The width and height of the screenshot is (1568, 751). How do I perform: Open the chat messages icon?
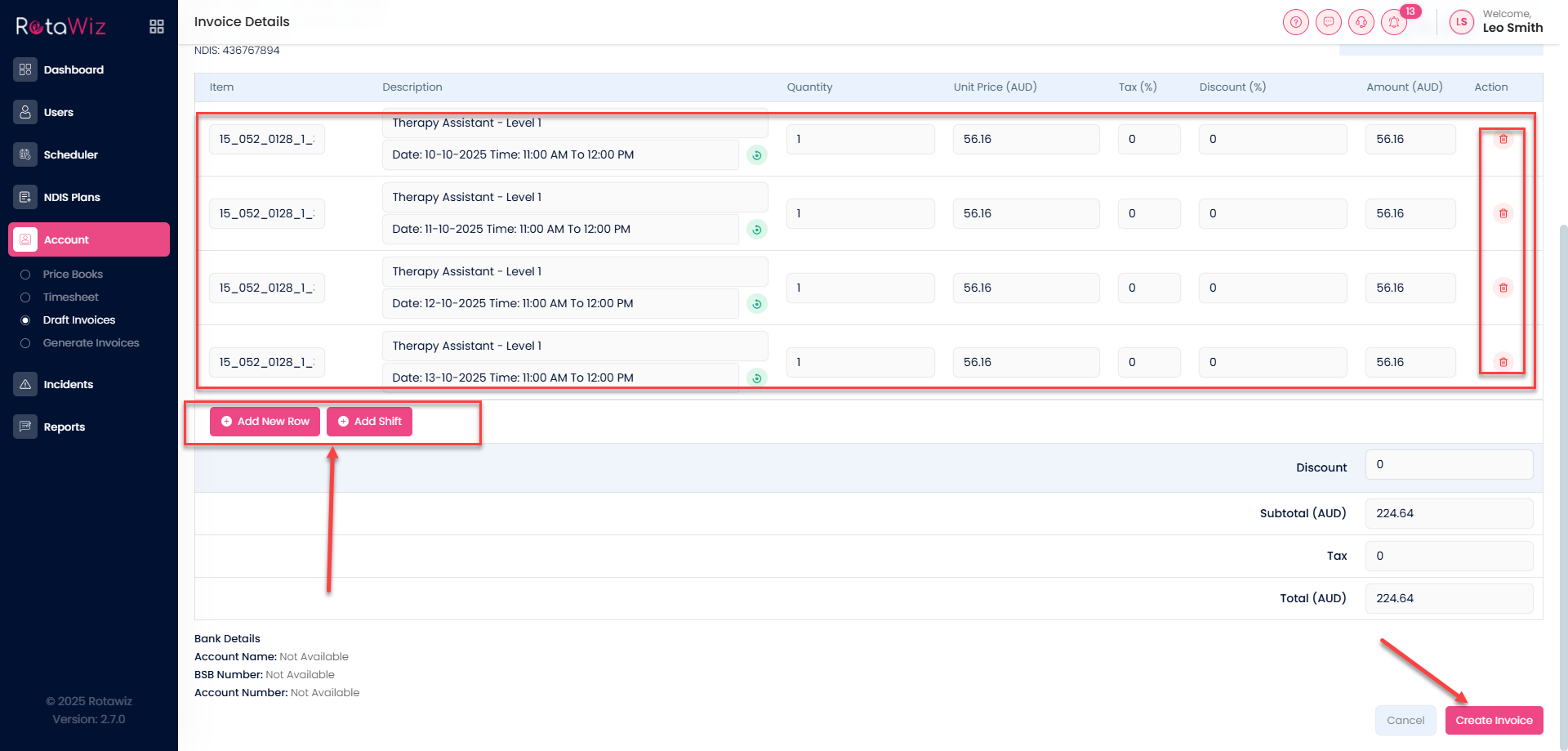pyautogui.click(x=1328, y=22)
